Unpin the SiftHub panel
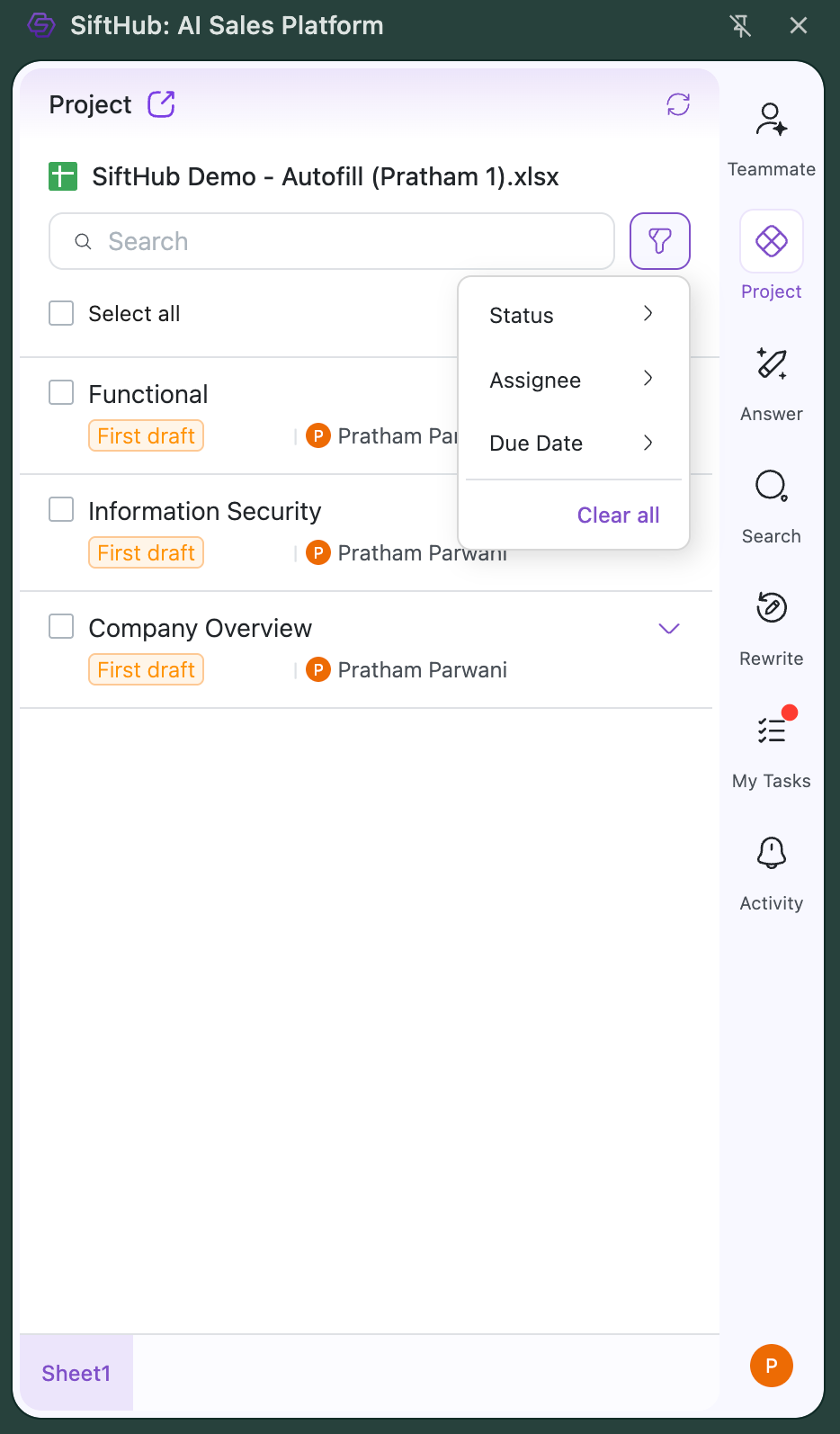The image size is (840, 1434). pos(740,26)
